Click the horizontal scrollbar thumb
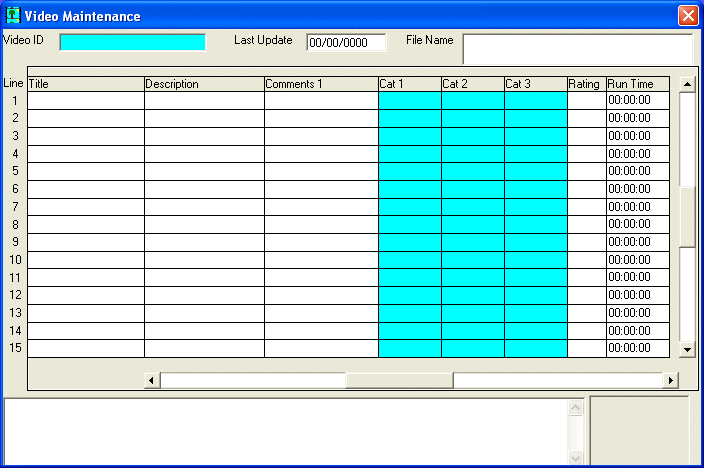Screen dimensions: 704x468 [399, 380]
